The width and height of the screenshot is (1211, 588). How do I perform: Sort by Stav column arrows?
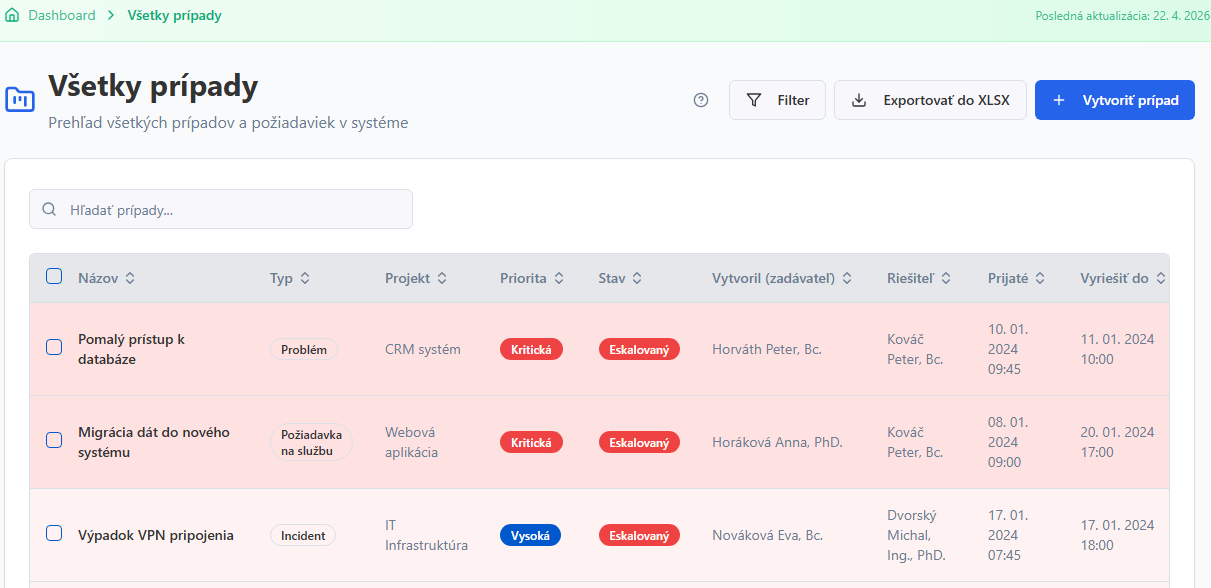[x=637, y=278]
